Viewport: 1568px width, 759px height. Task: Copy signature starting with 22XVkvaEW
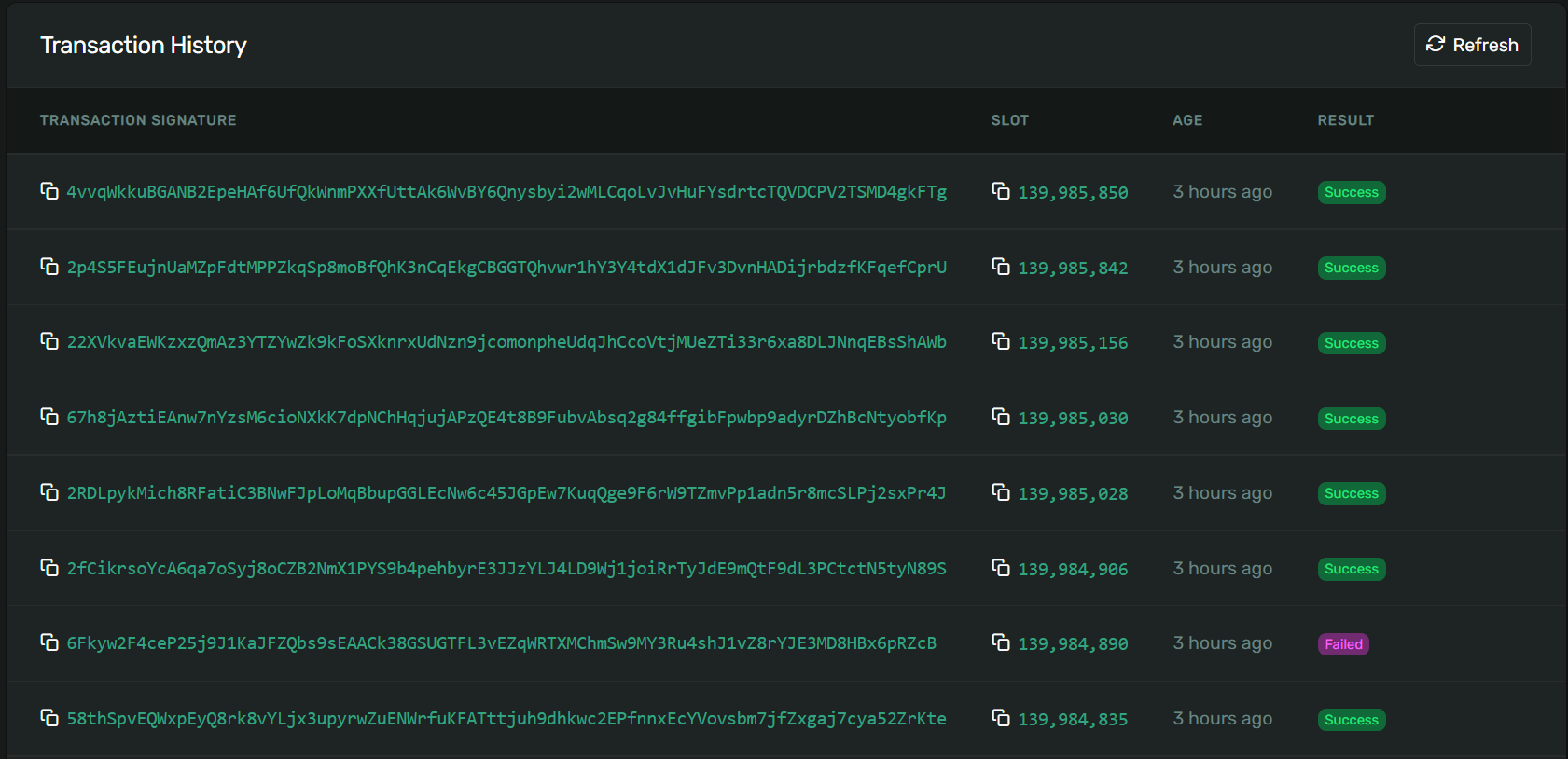point(49,341)
